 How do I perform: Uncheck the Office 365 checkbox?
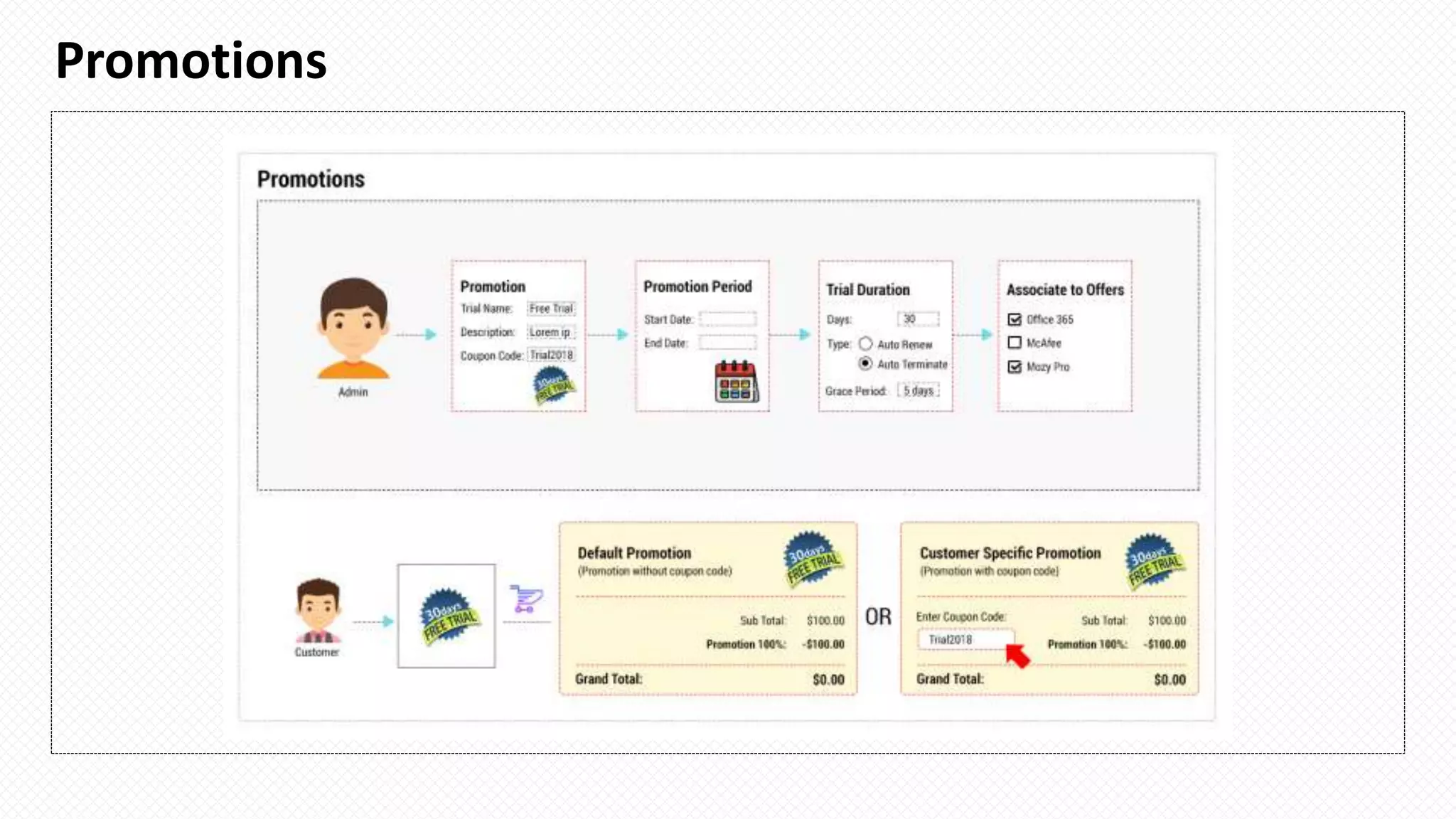1015,319
